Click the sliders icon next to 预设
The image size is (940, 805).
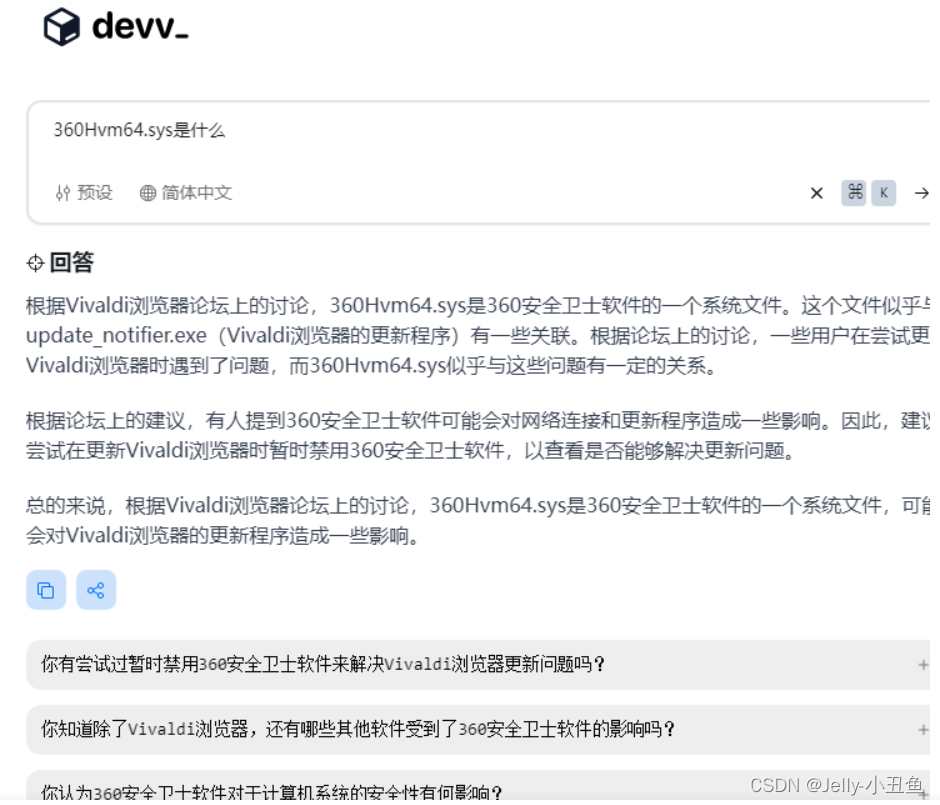(x=63, y=193)
